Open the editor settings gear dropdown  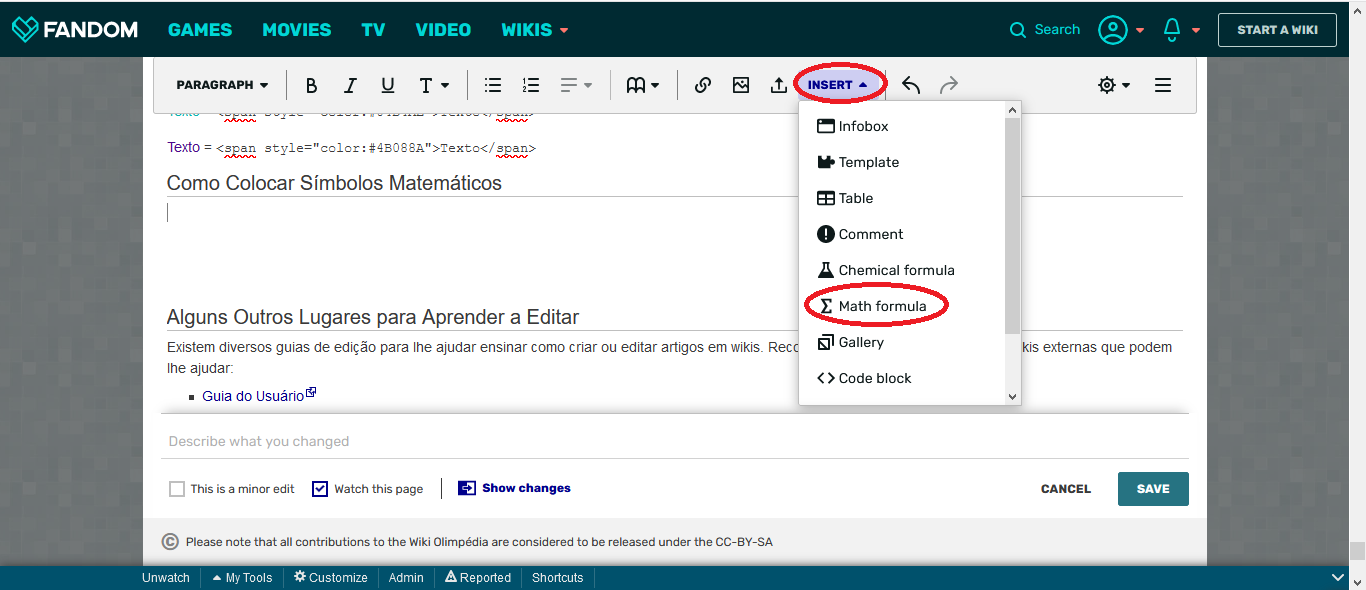[1114, 85]
